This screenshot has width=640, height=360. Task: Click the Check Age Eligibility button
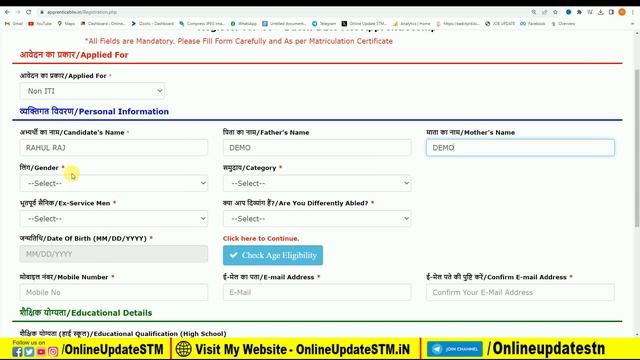click(273, 255)
